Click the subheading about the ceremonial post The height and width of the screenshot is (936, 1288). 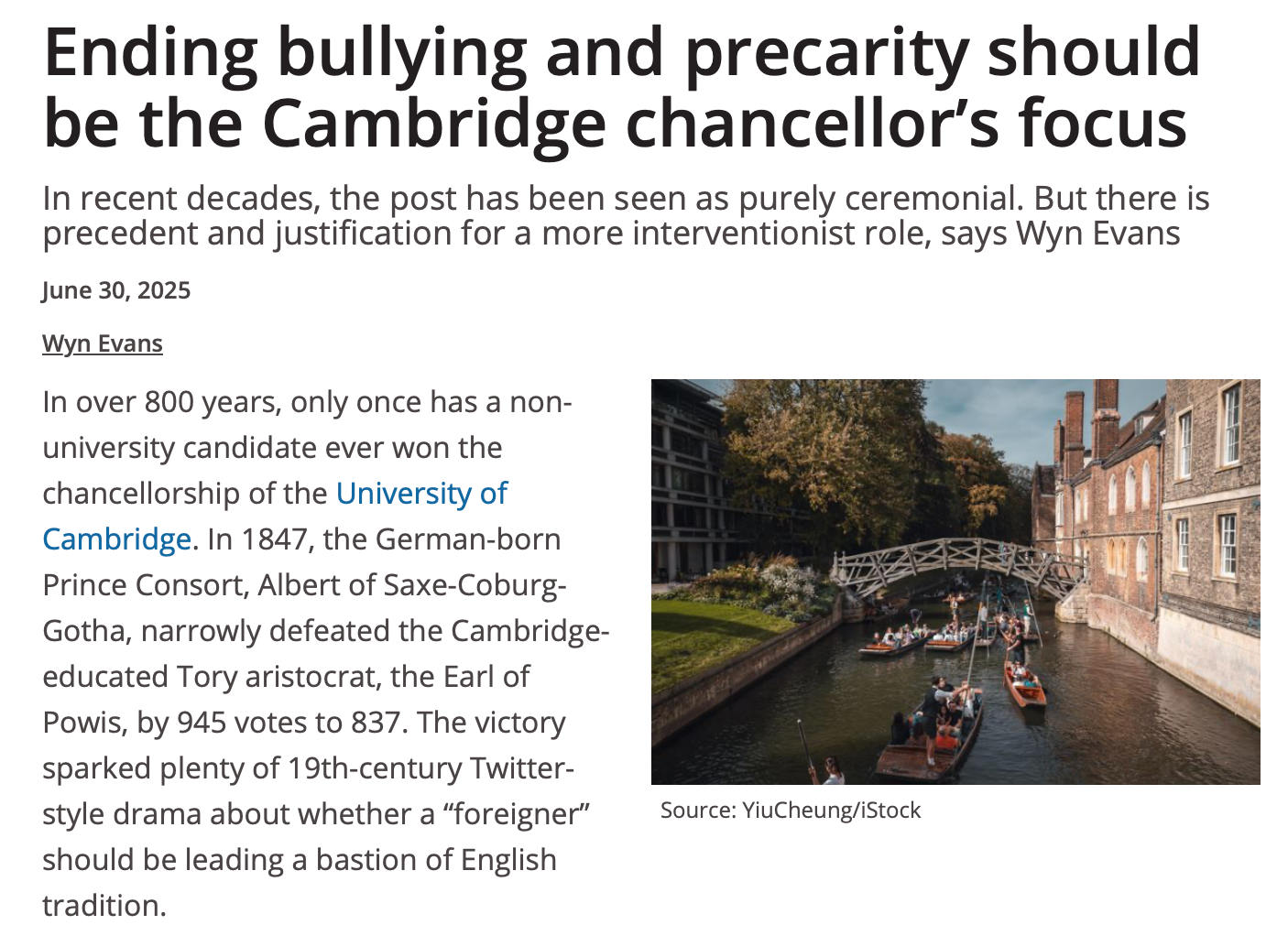point(626,216)
